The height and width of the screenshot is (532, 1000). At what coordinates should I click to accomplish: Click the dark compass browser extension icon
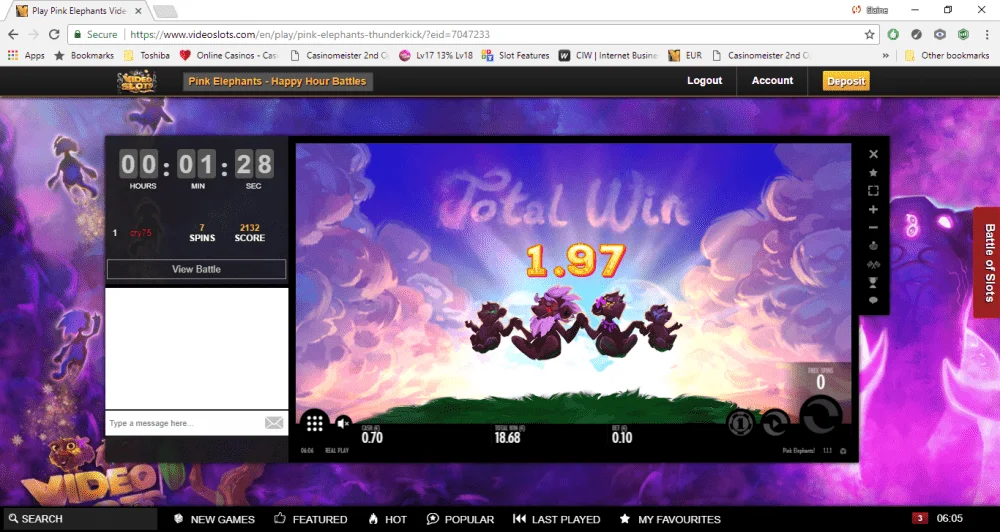click(916, 34)
